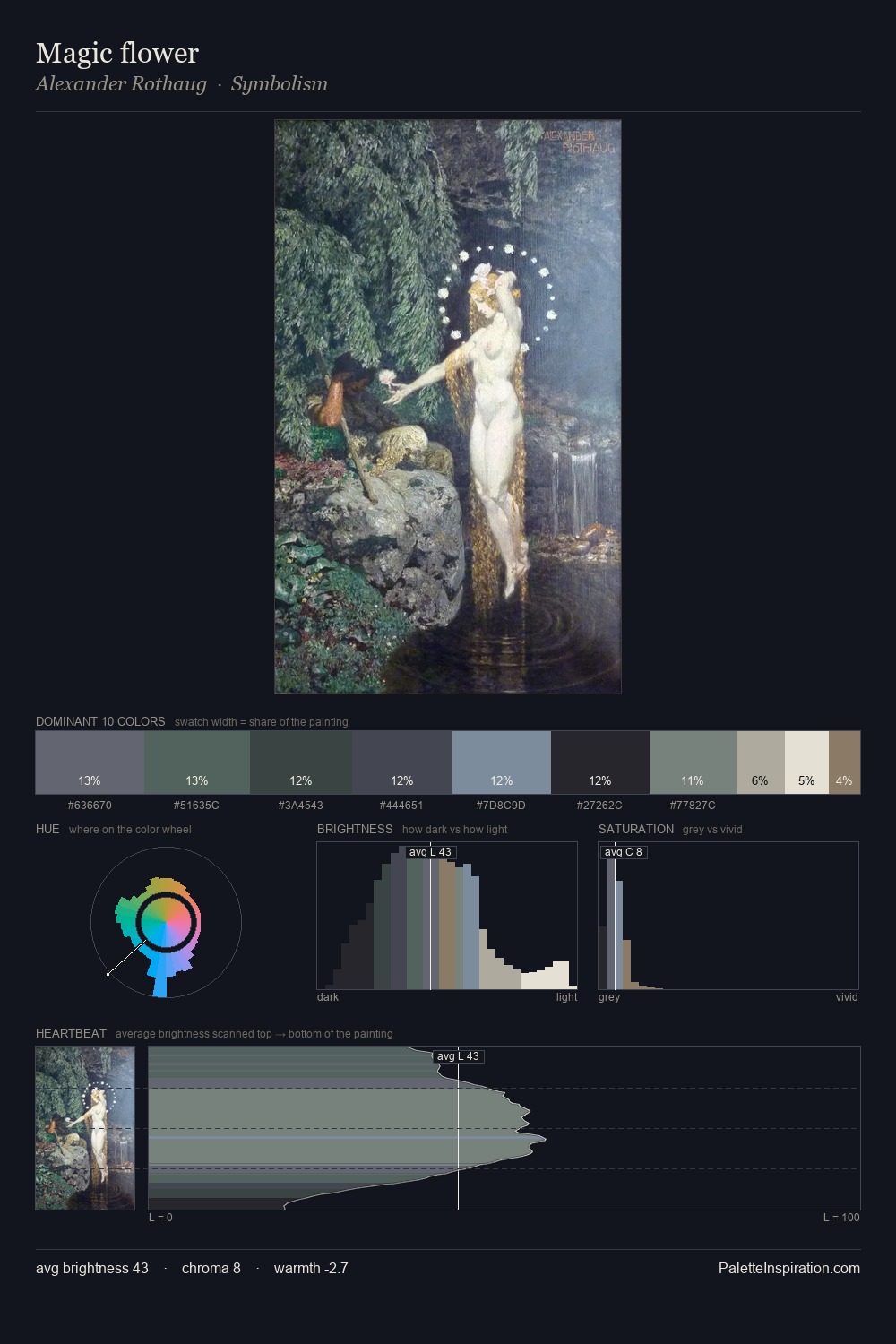The width and height of the screenshot is (896, 1344).
Task: Click the avg C 8 label in saturation chart
Action: click(624, 852)
